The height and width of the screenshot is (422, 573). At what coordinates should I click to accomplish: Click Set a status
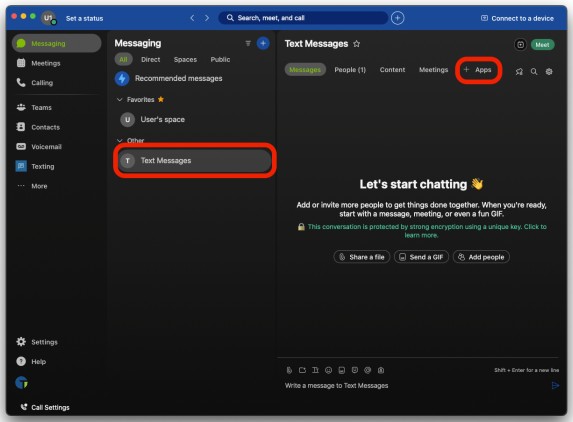click(x=84, y=18)
